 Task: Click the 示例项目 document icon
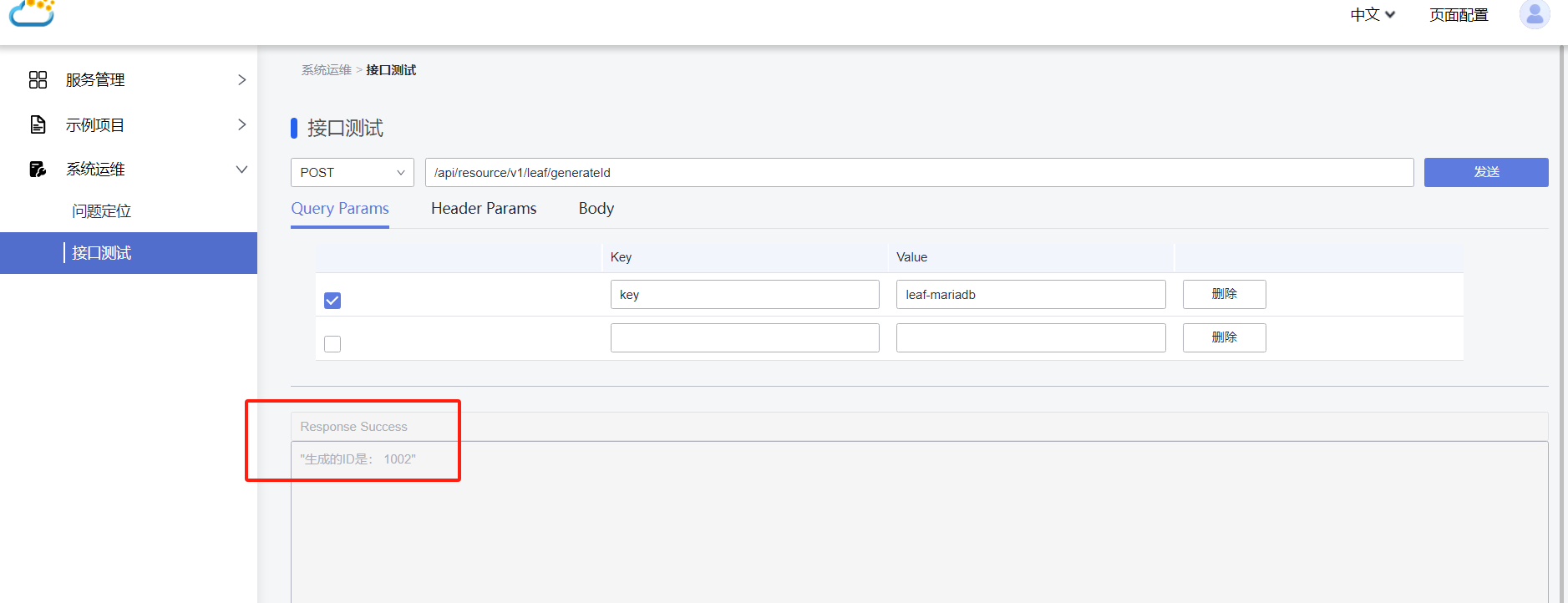pyautogui.click(x=38, y=124)
